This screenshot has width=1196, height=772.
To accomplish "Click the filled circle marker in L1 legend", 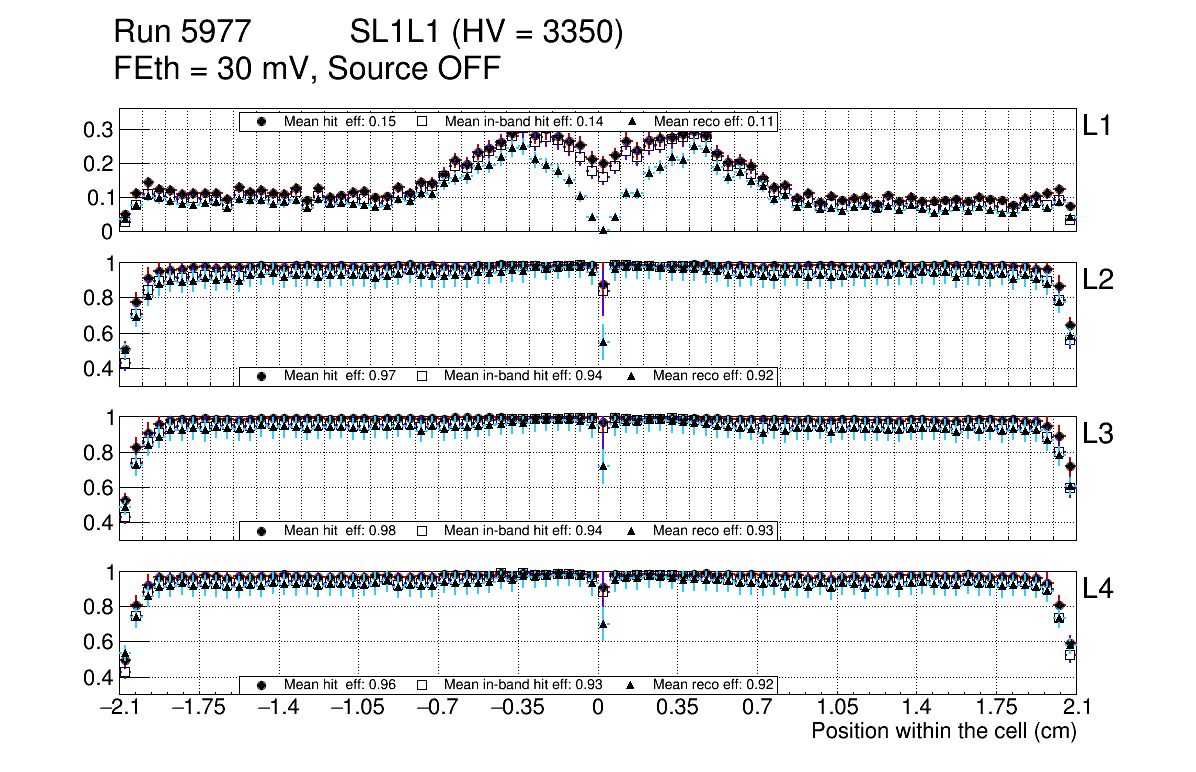I will tap(262, 121).
